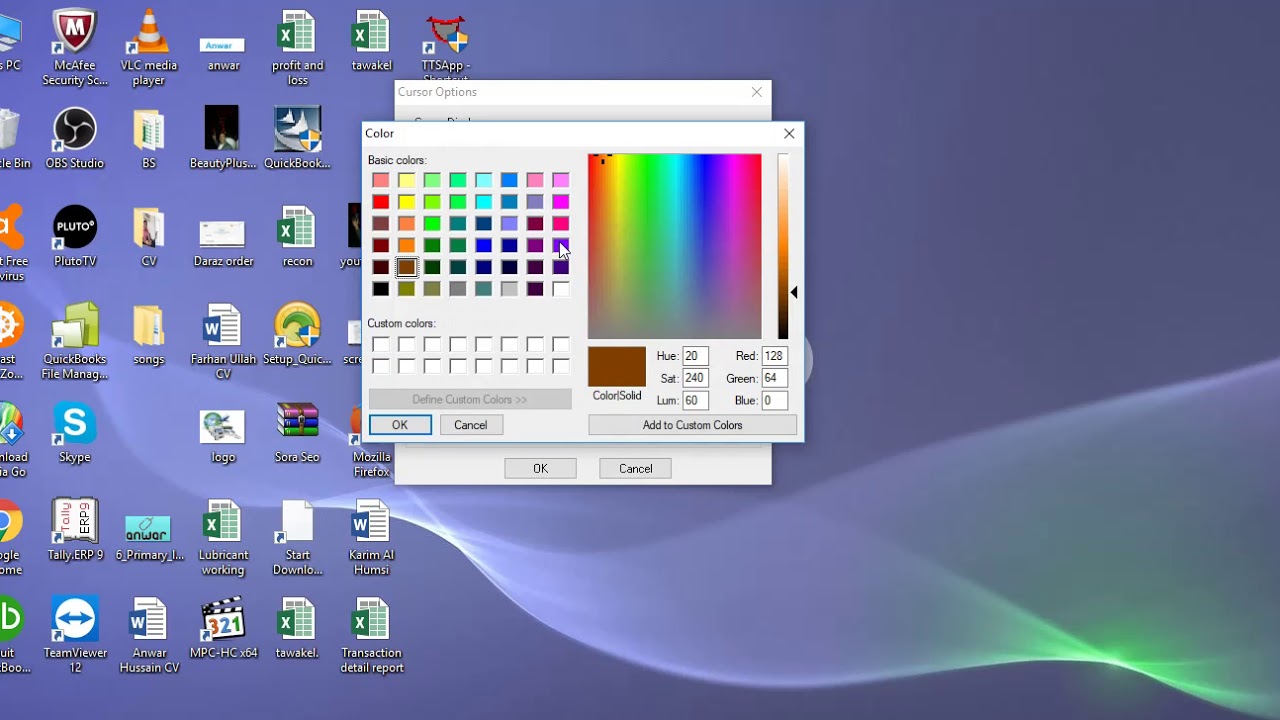Image resolution: width=1280 pixels, height=720 pixels.
Task: Cancel the Color dialog
Action: tap(470, 425)
